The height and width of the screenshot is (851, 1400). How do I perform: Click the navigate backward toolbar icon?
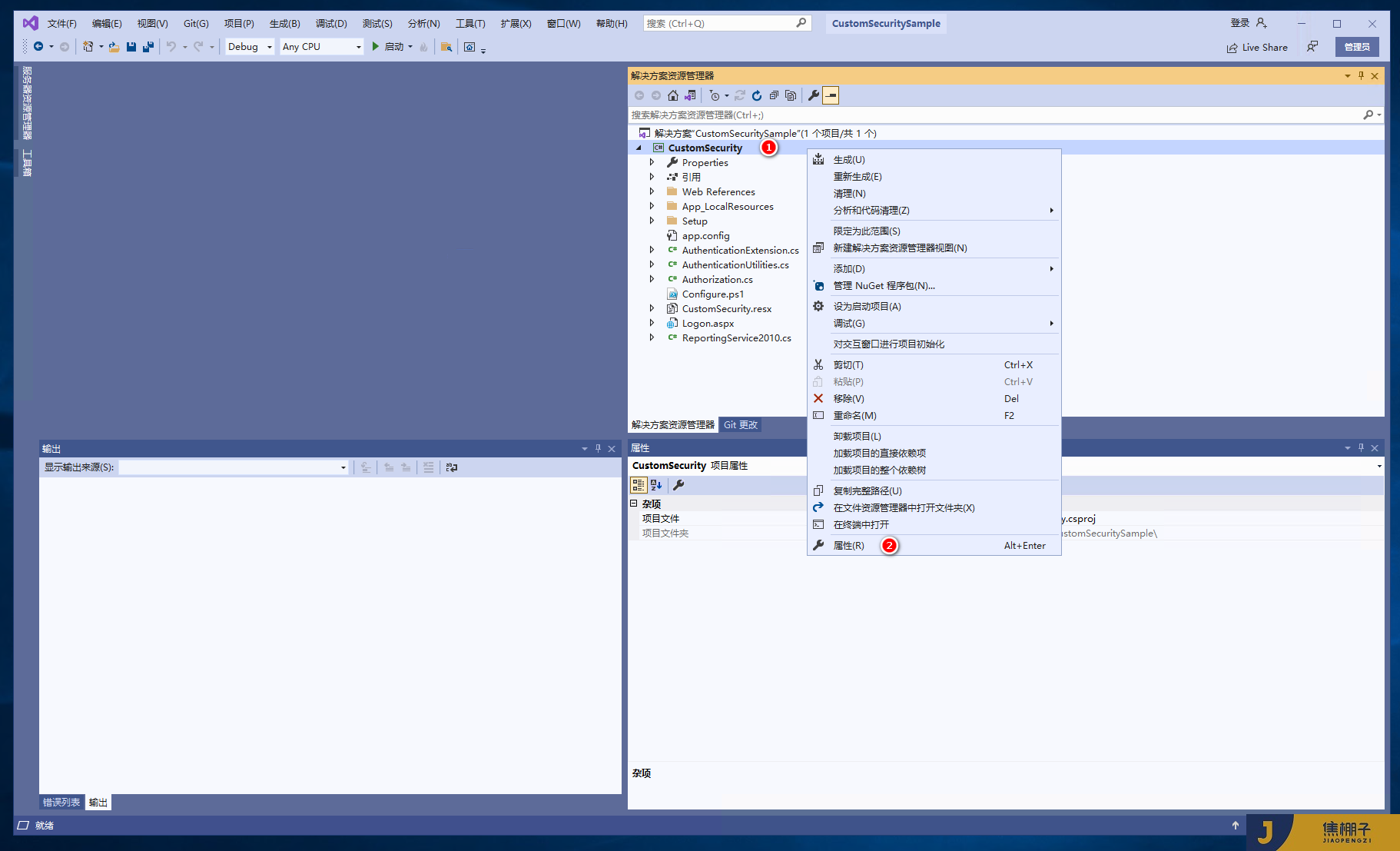click(38, 47)
